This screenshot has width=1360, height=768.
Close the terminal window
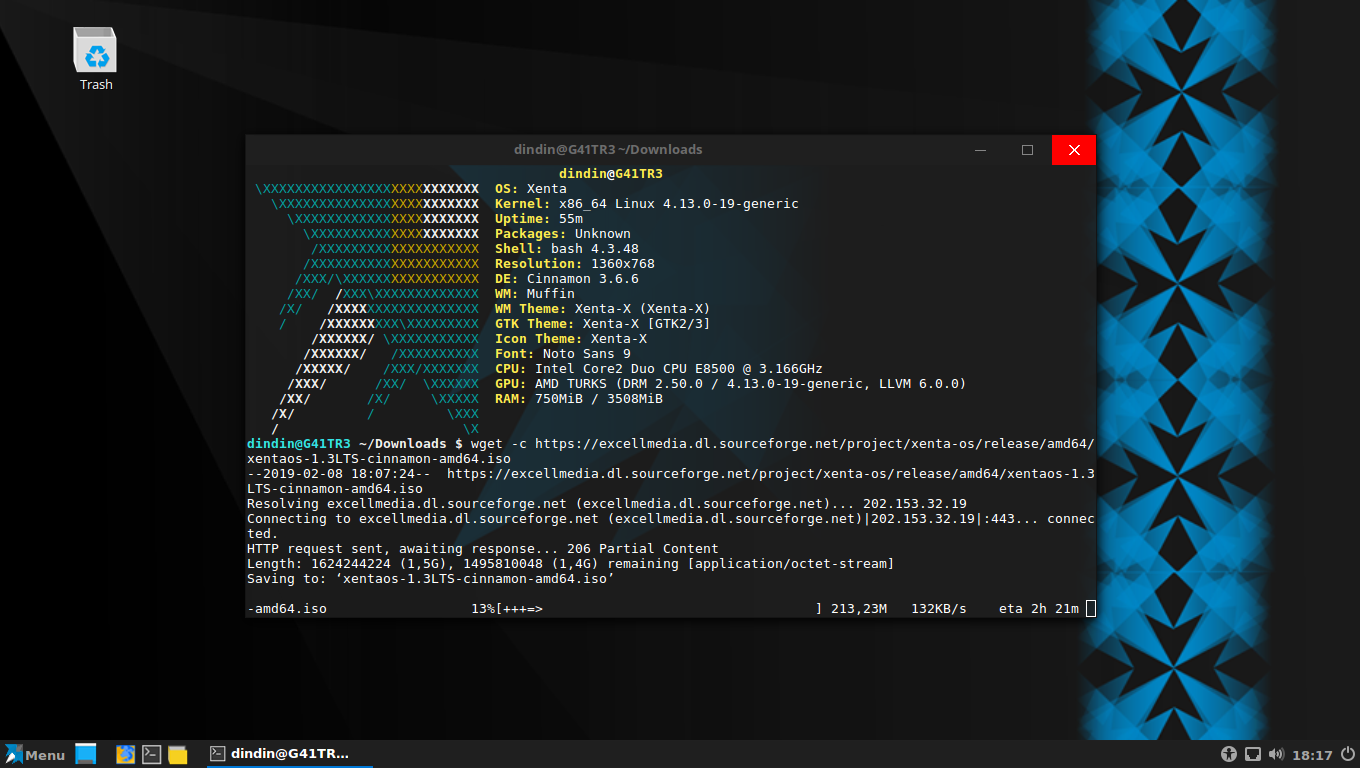1074,150
